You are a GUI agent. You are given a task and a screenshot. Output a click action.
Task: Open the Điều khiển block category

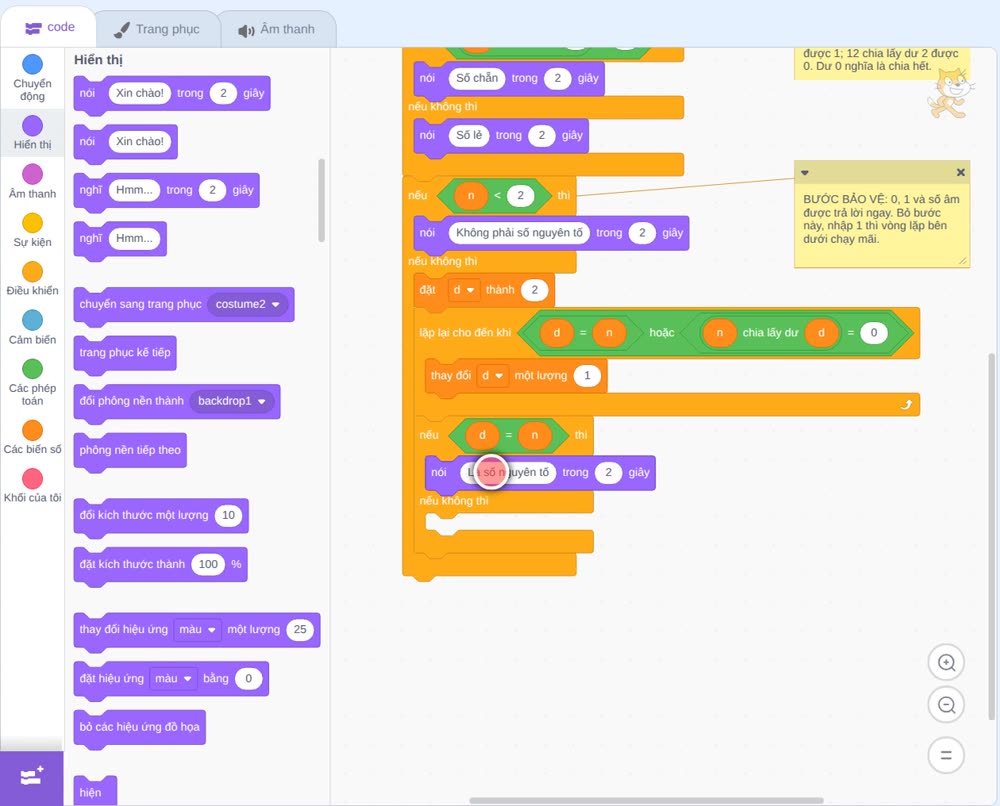click(x=33, y=279)
